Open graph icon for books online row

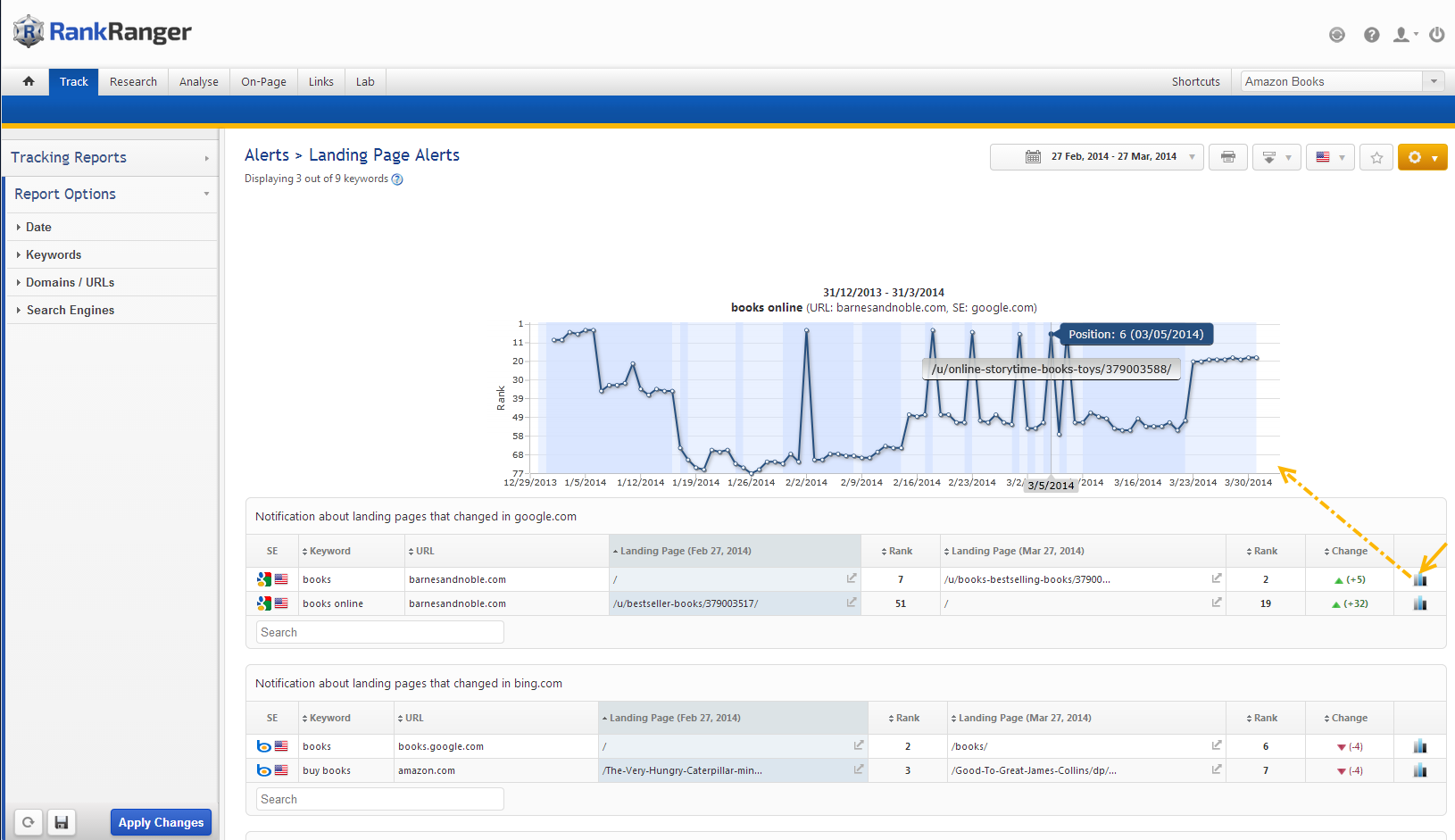pyautogui.click(x=1419, y=603)
